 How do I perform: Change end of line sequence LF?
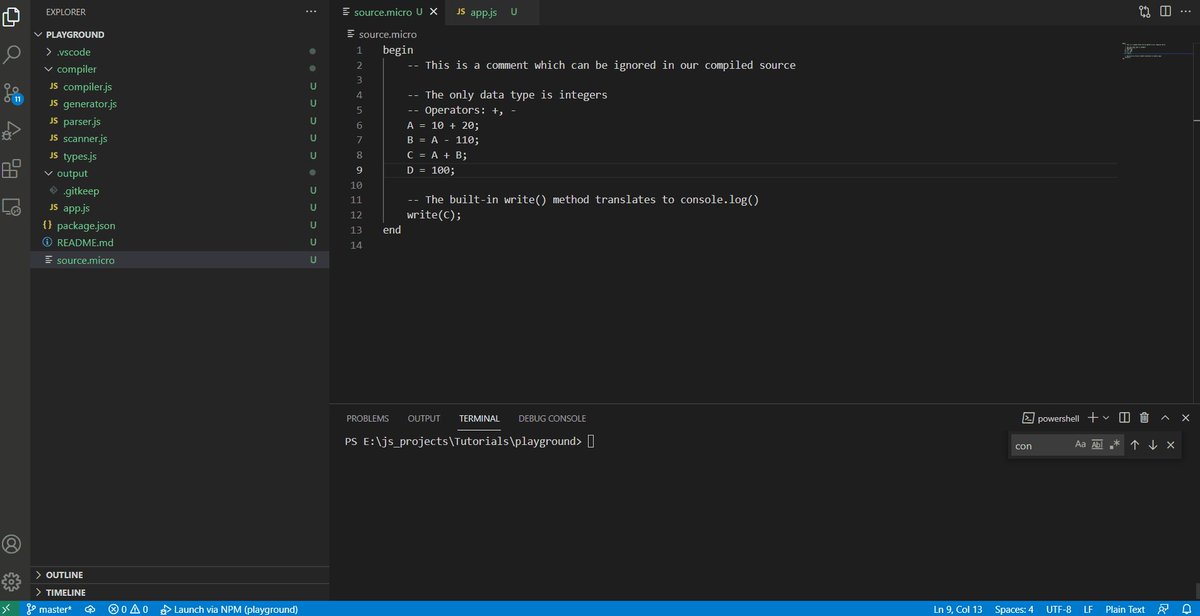coord(1088,609)
